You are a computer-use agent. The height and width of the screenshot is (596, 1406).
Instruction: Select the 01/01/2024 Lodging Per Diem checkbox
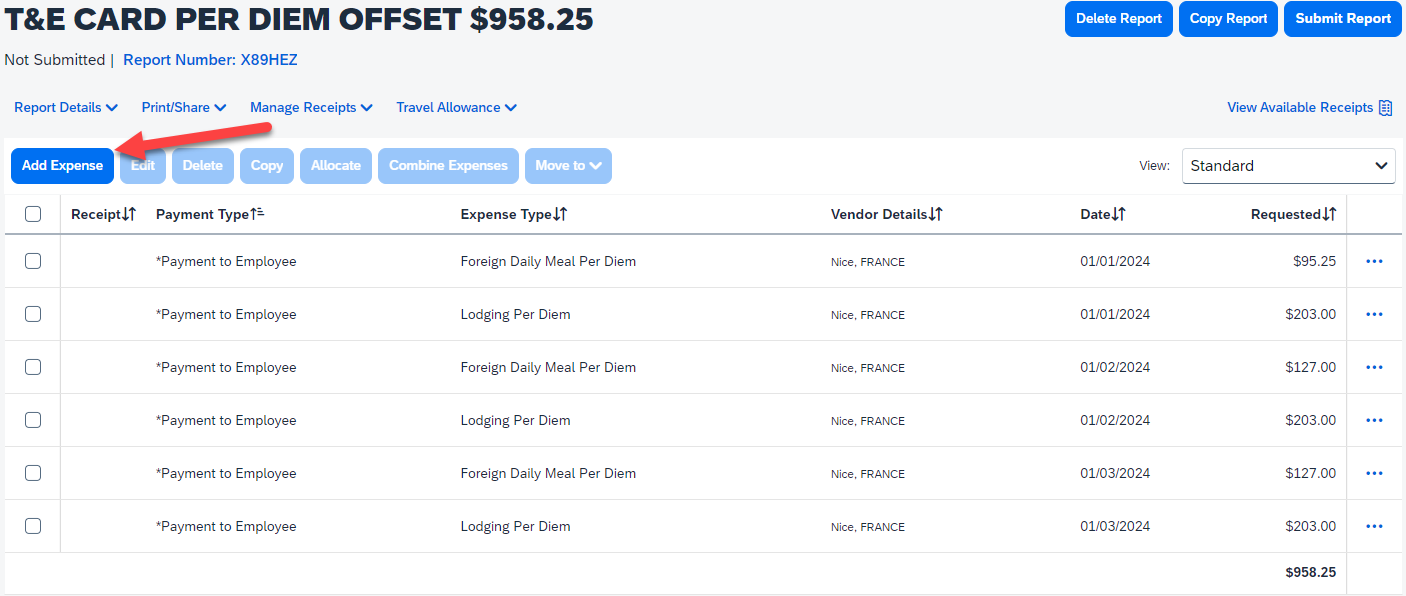33,314
